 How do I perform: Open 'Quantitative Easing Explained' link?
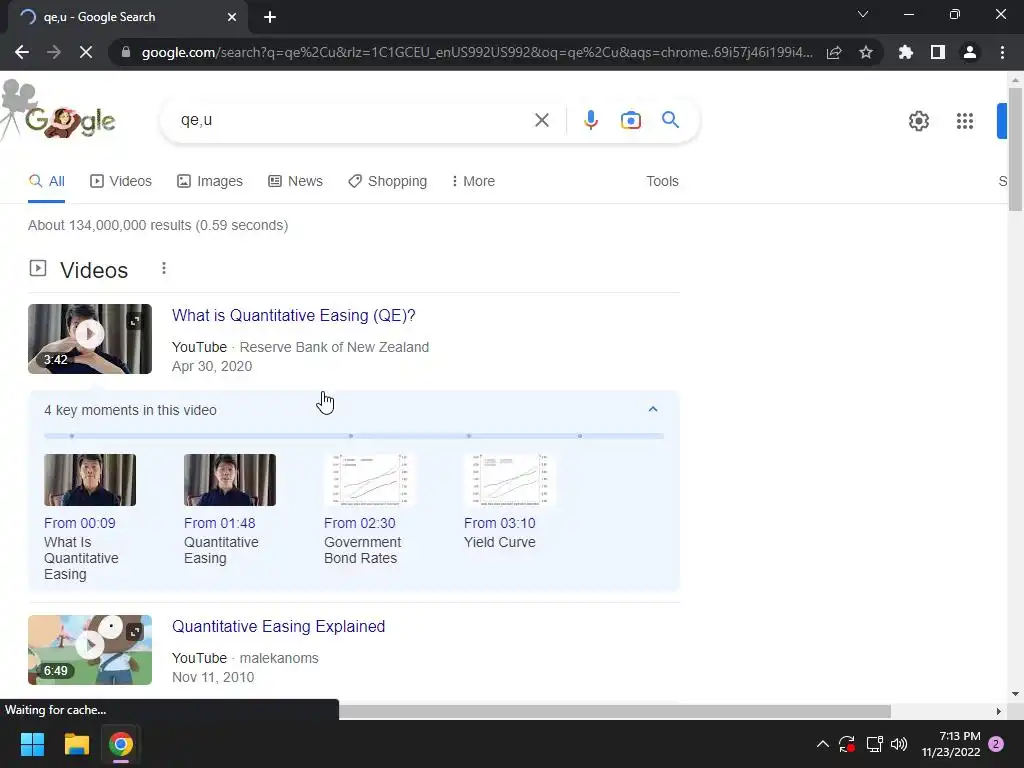(278, 626)
